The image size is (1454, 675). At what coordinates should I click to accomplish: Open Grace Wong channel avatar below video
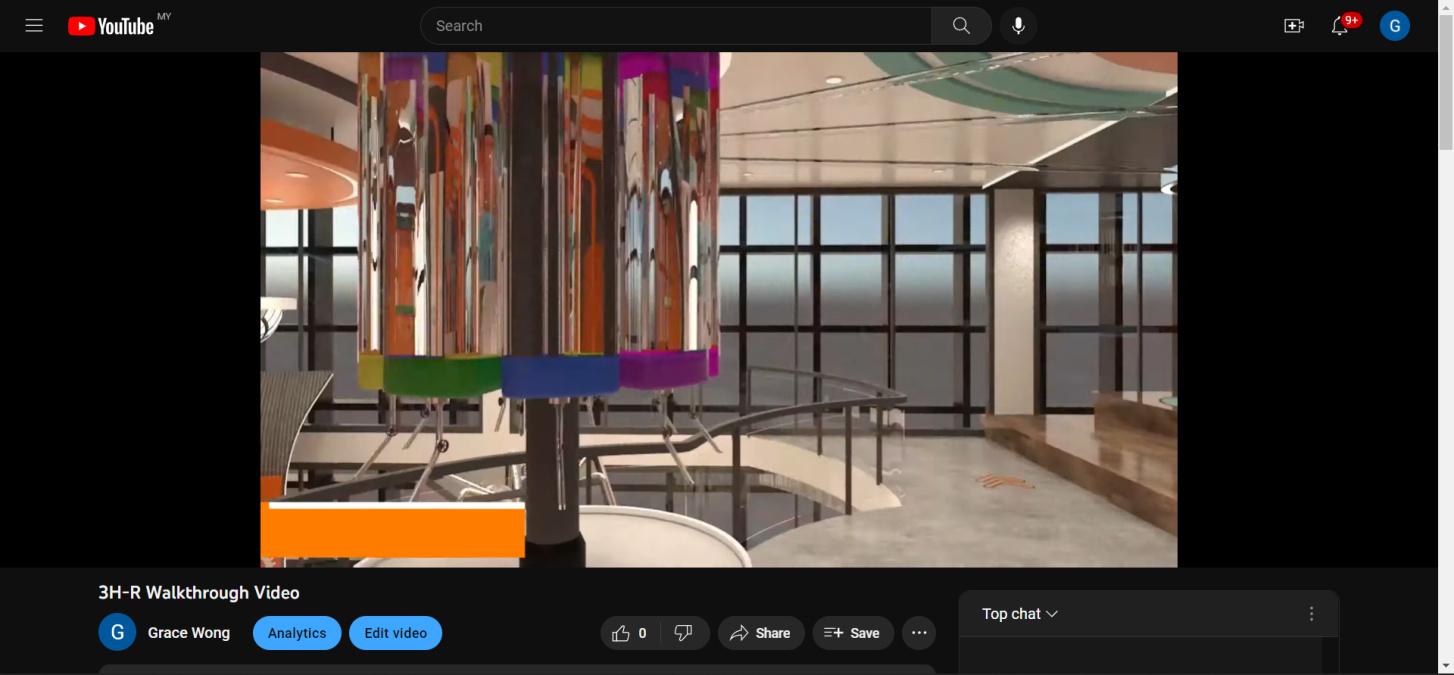point(117,633)
